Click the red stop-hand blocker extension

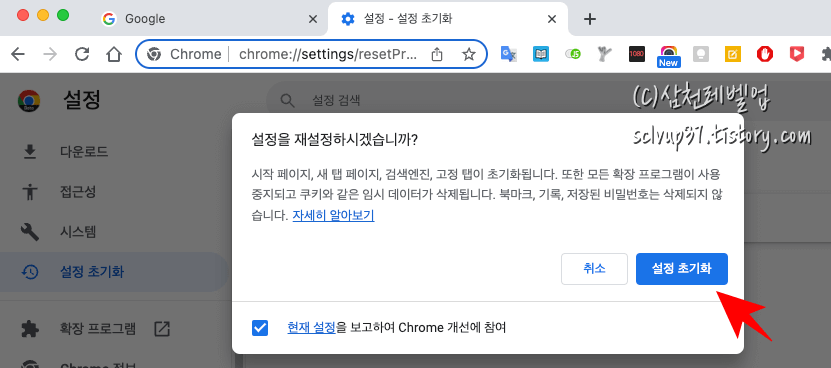tap(764, 54)
